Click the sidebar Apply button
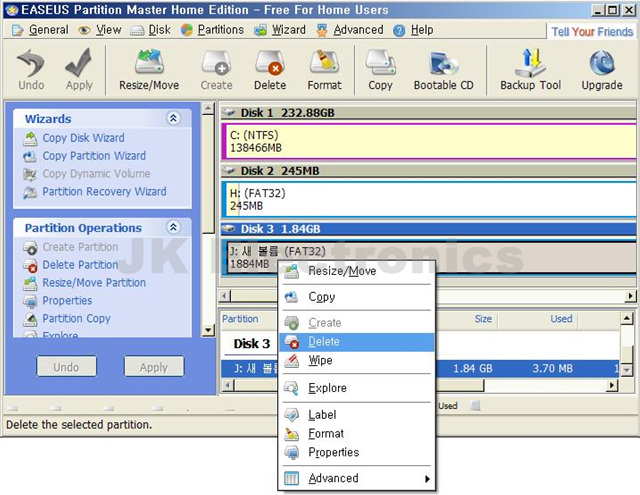 pyautogui.click(x=154, y=367)
